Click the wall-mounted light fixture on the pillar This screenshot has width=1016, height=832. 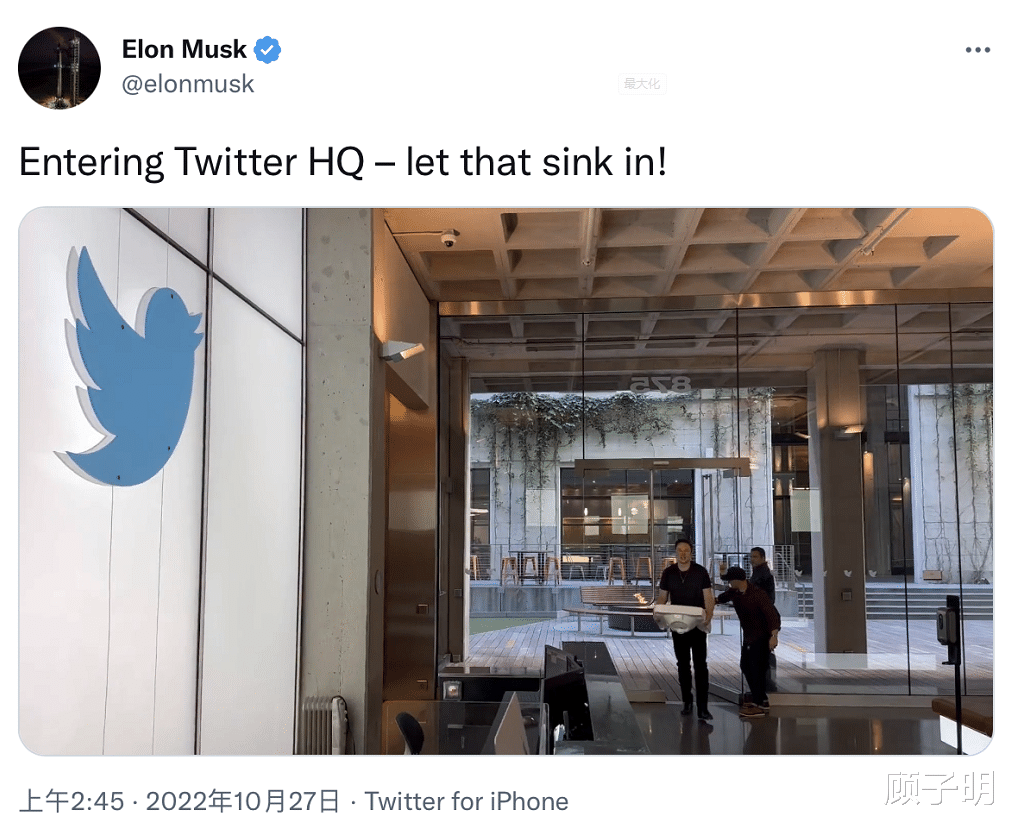(401, 350)
